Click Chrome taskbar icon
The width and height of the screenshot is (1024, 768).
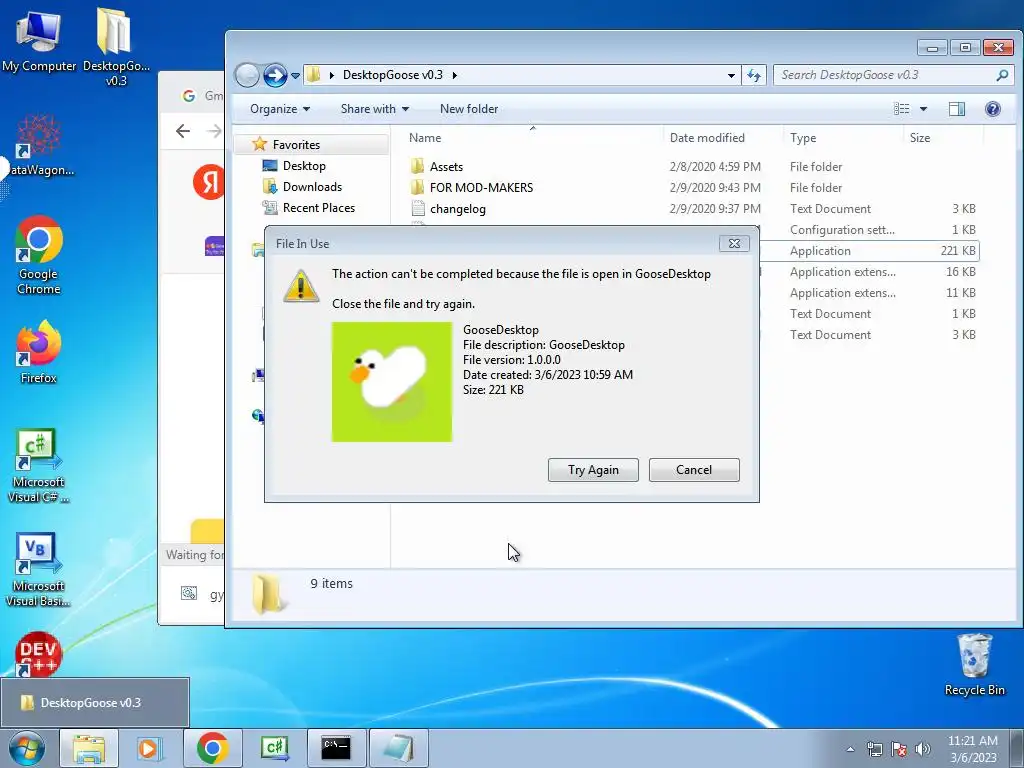tap(212, 748)
